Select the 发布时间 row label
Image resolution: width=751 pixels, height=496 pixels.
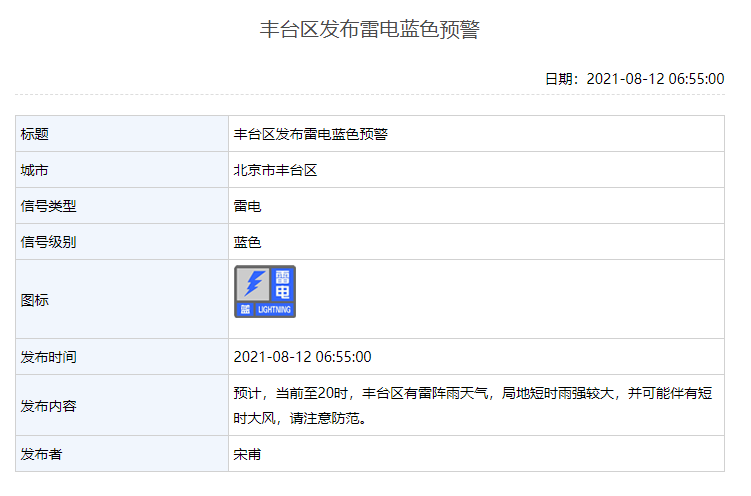click(48, 357)
